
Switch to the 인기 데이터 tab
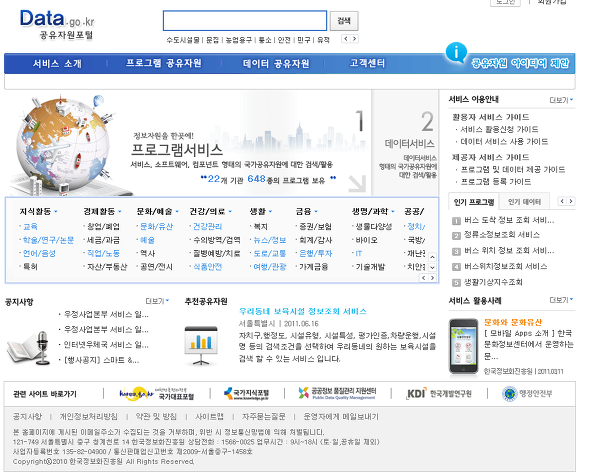pos(525,202)
